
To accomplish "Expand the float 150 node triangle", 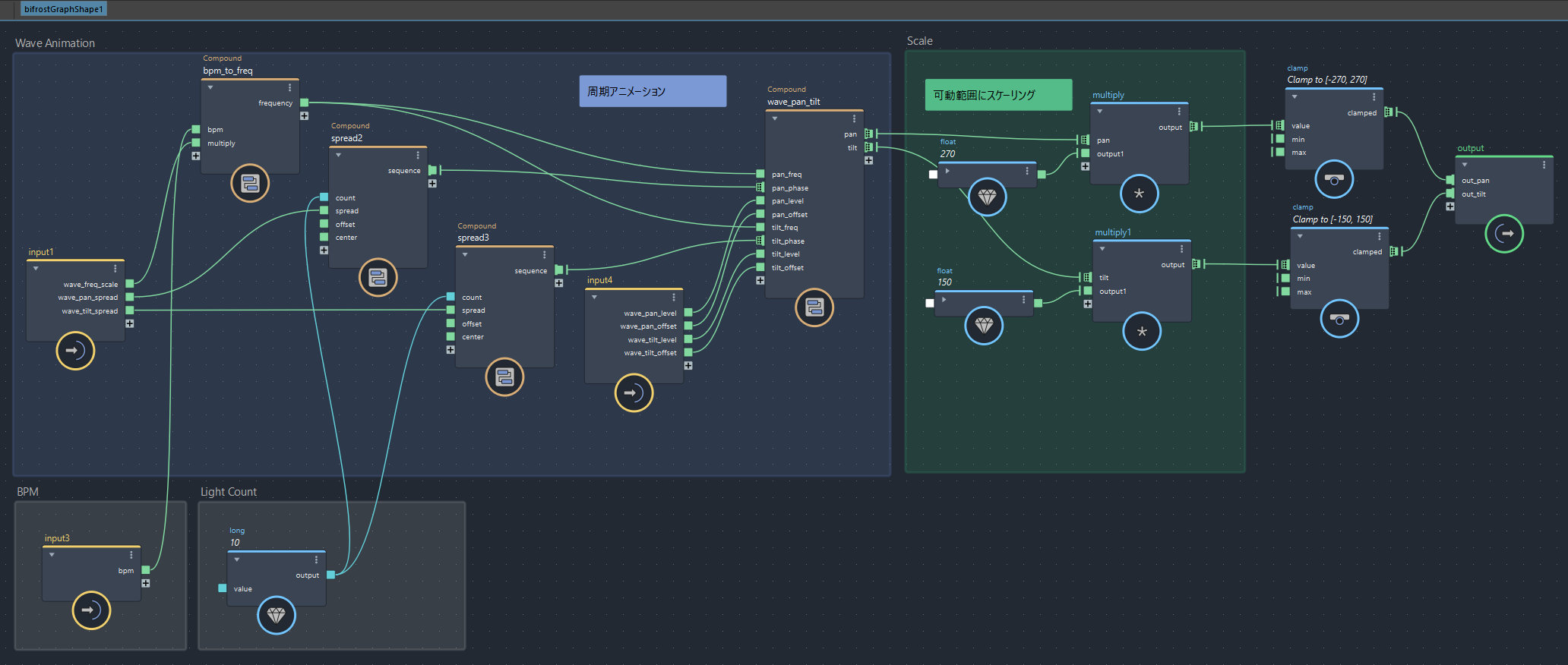I will (944, 299).
